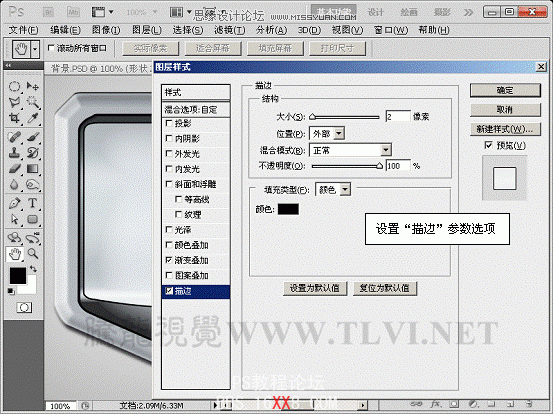Click the 填充屏幕 fill screen button

[275, 48]
